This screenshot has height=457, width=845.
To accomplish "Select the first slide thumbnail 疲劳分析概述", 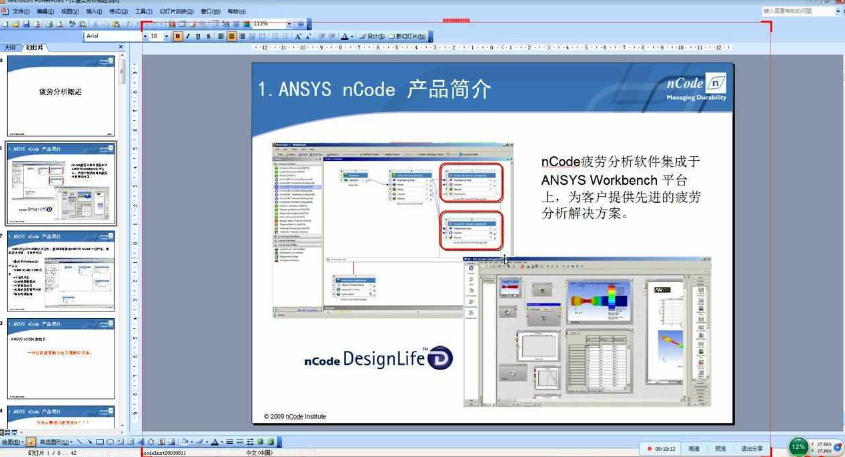I will (61, 95).
